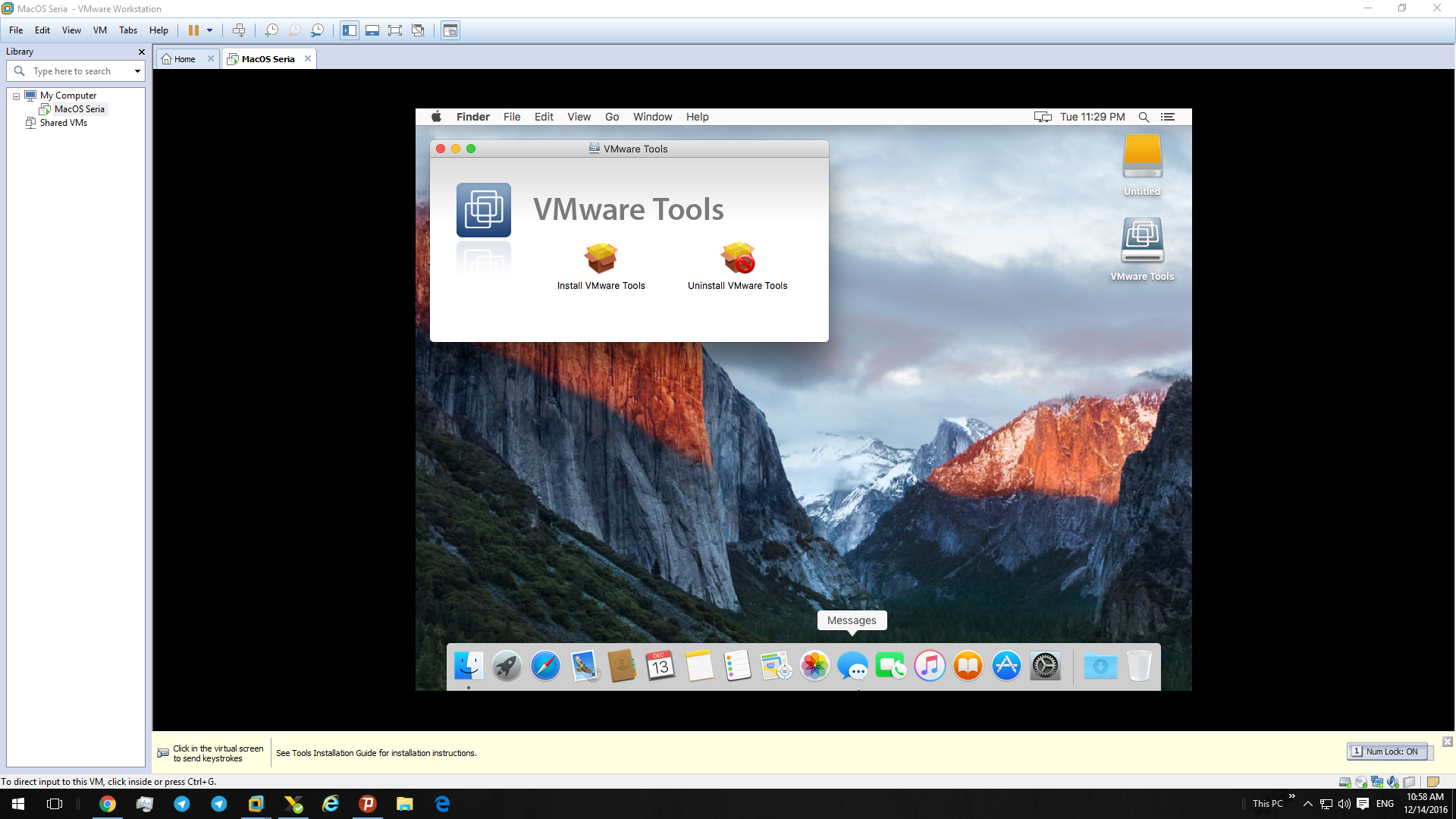Open Contacts from the Dock
The width and height of the screenshot is (1456, 819).
pos(622,666)
